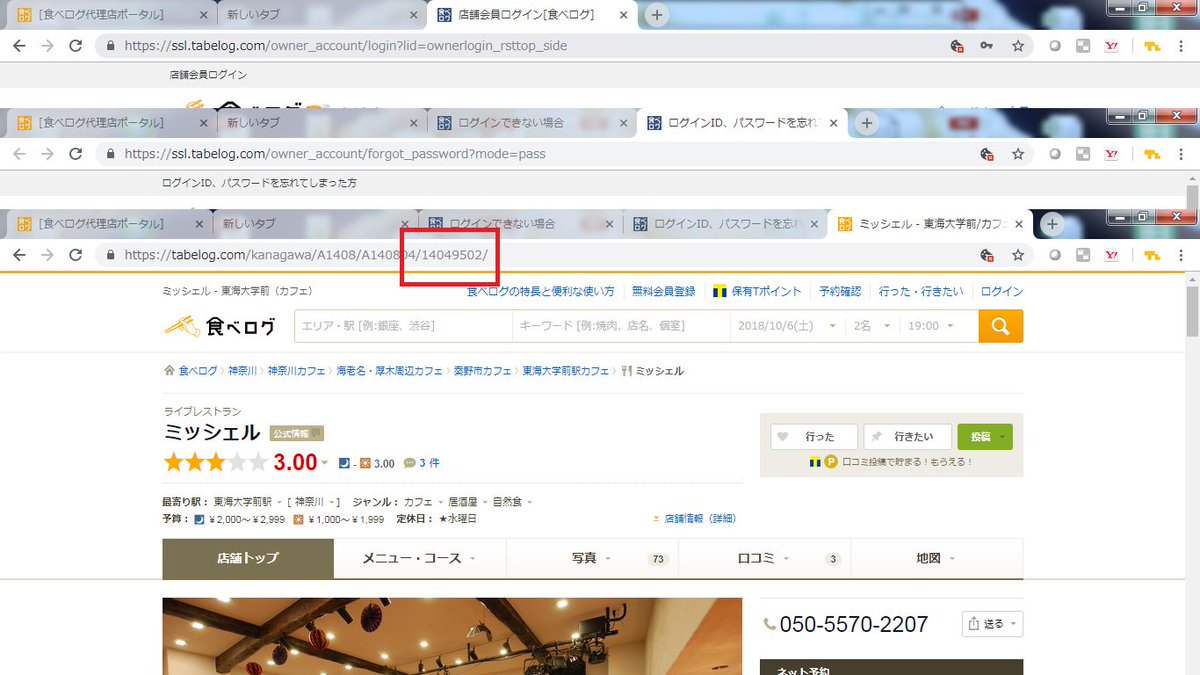The width and height of the screenshot is (1200, 675).
Task: Open the 2018/10/6(土) date dropdown
Action: click(x=787, y=326)
